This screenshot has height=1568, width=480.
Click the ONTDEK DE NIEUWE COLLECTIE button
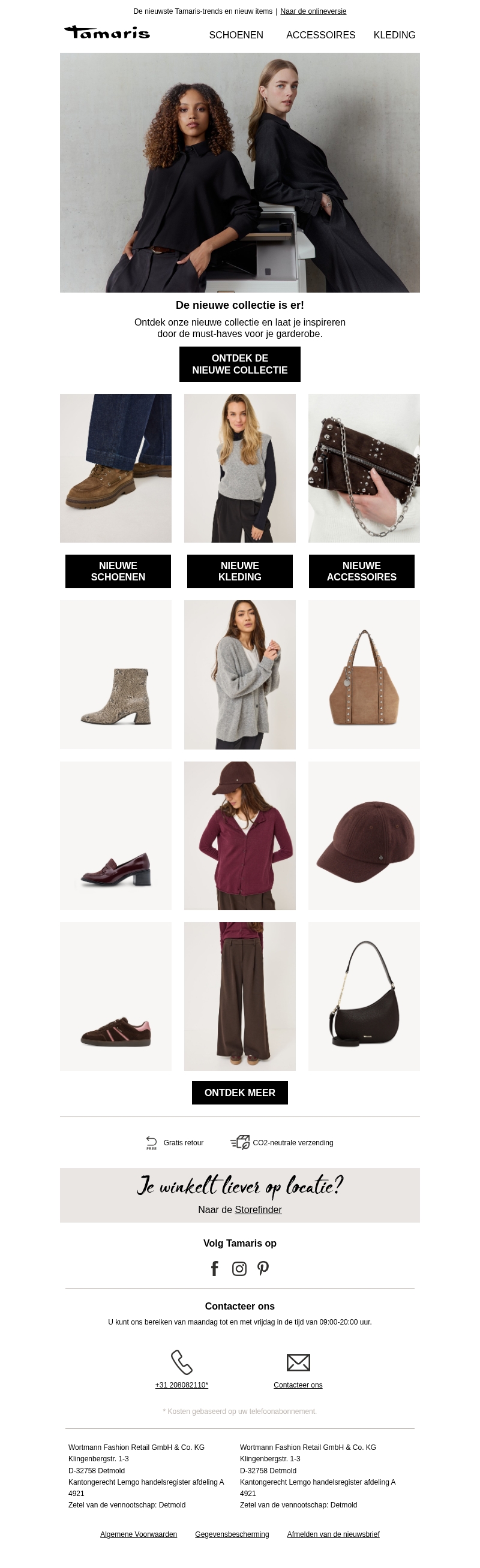tap(240, 364)
